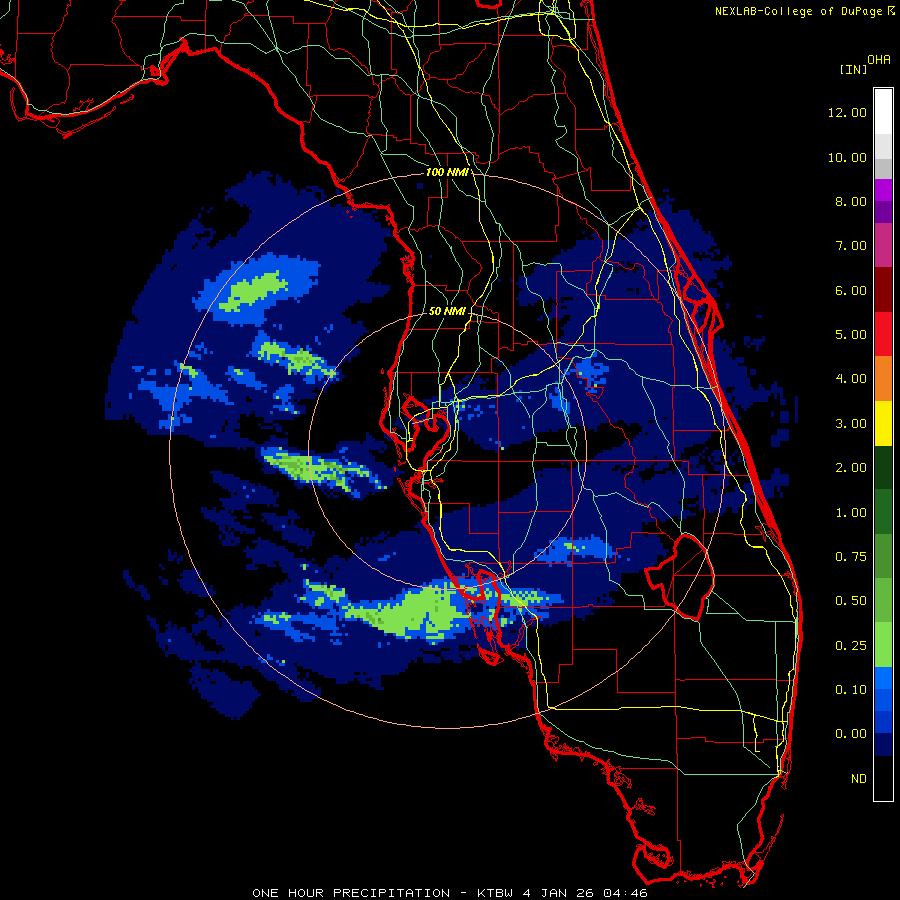Select the 1.00 legend value

[851, 513]
